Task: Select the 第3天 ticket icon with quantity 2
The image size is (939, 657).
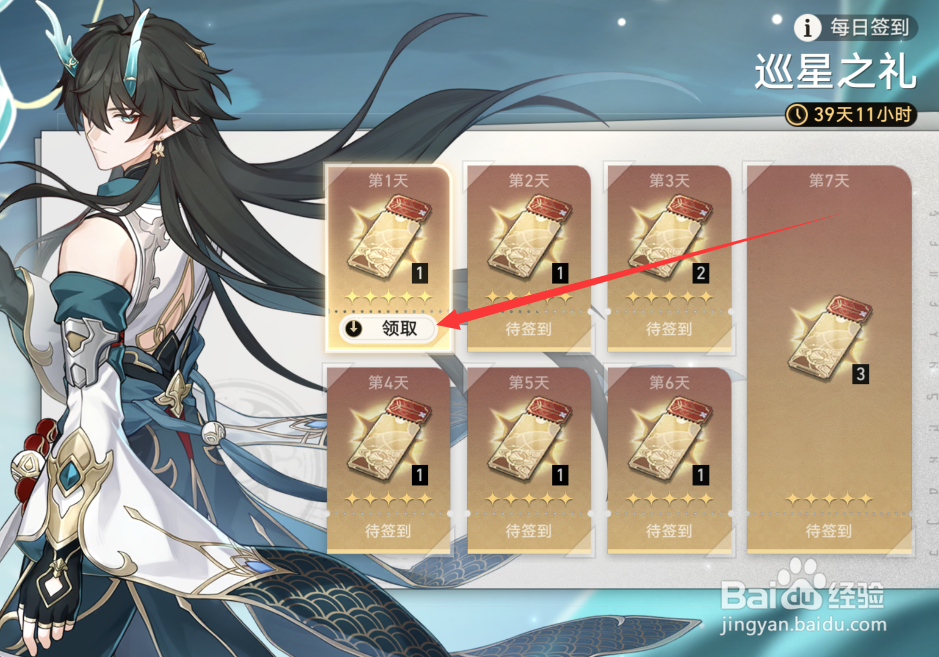Action: click(x=670, y=239)
